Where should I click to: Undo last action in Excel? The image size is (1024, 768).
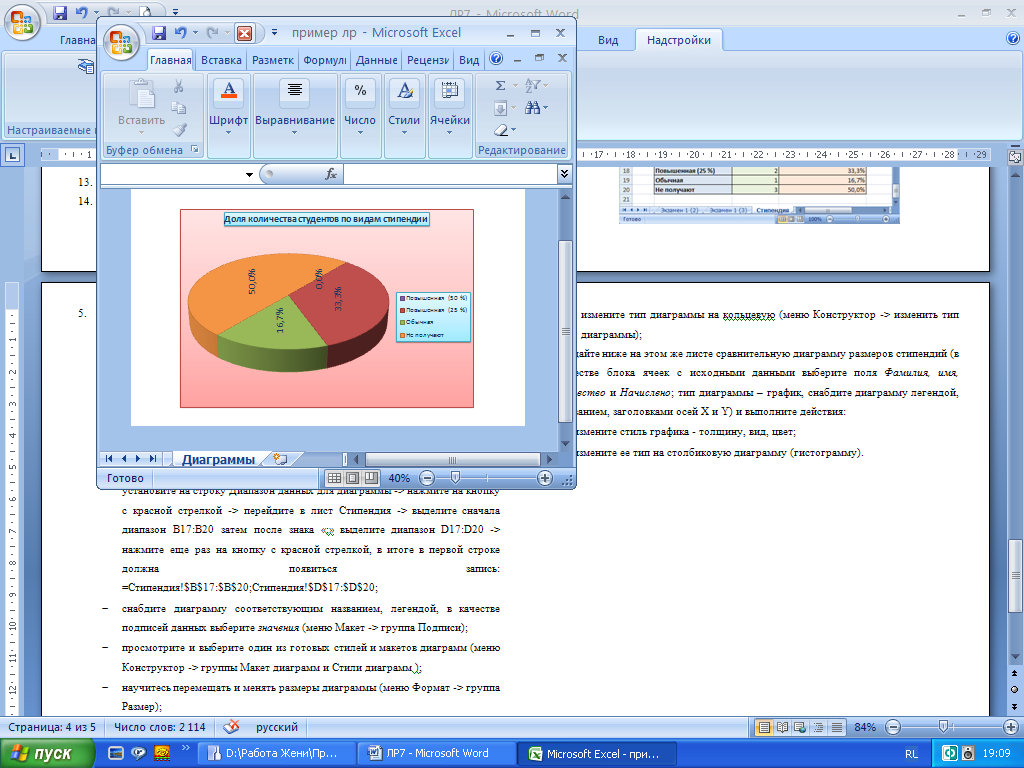(x=181, y=33)
